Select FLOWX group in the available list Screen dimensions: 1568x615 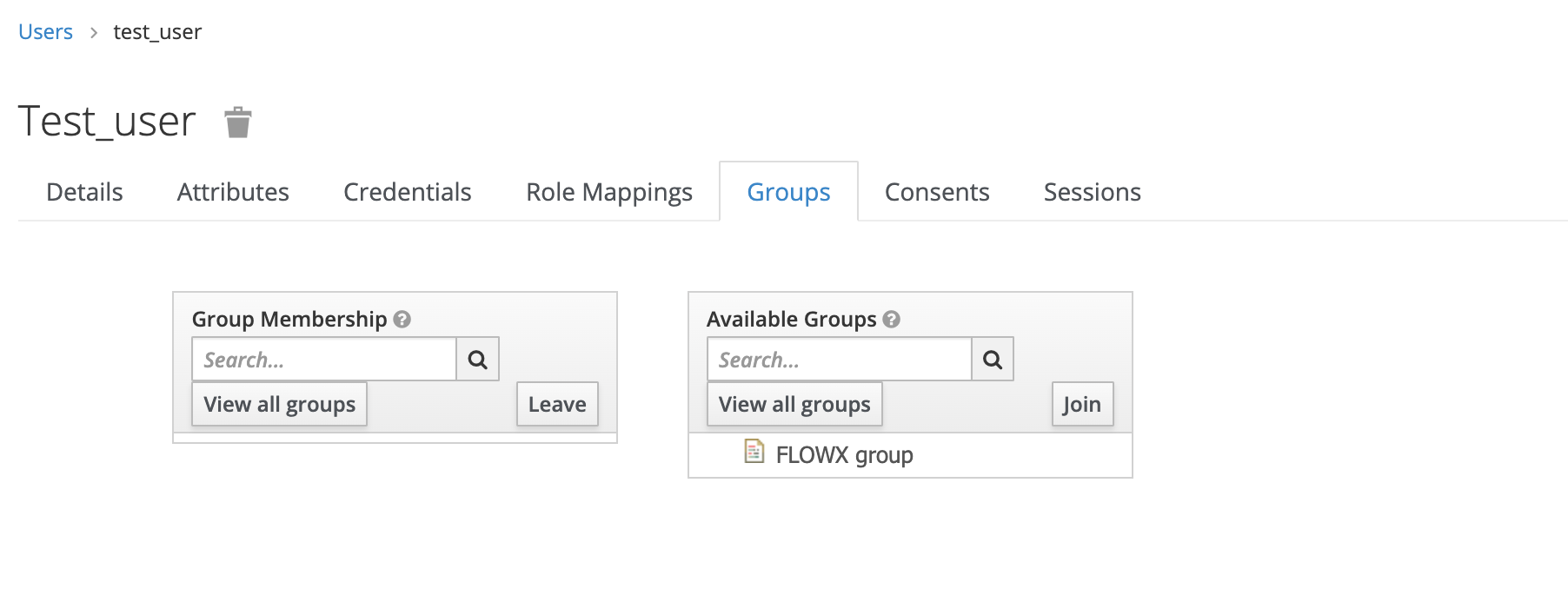click(x=844, y=455)
